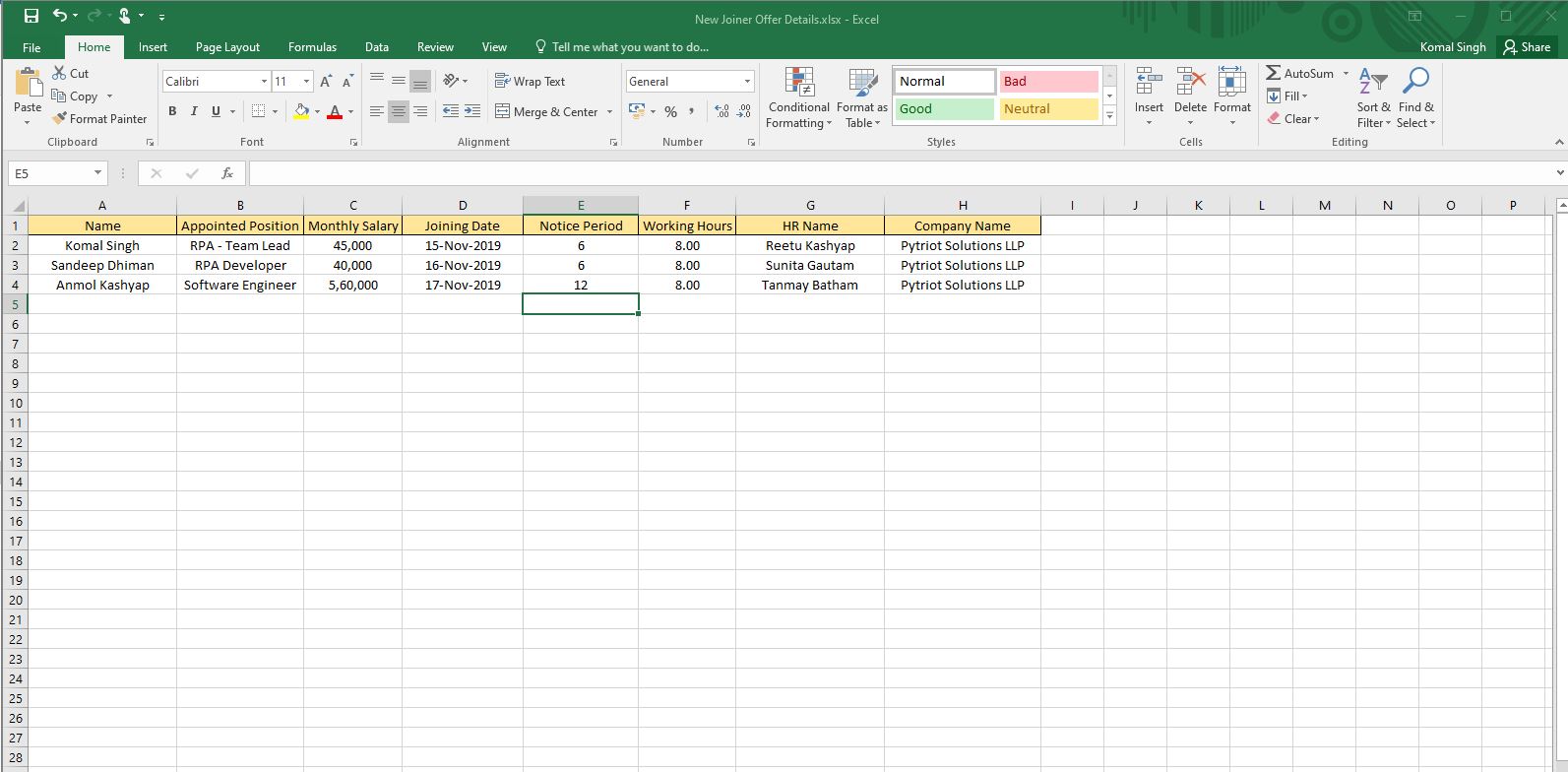This screenshot has width=1568, height=772.
Task: Click the Increase Font Size icon
Action: click(x=326, y=82)
